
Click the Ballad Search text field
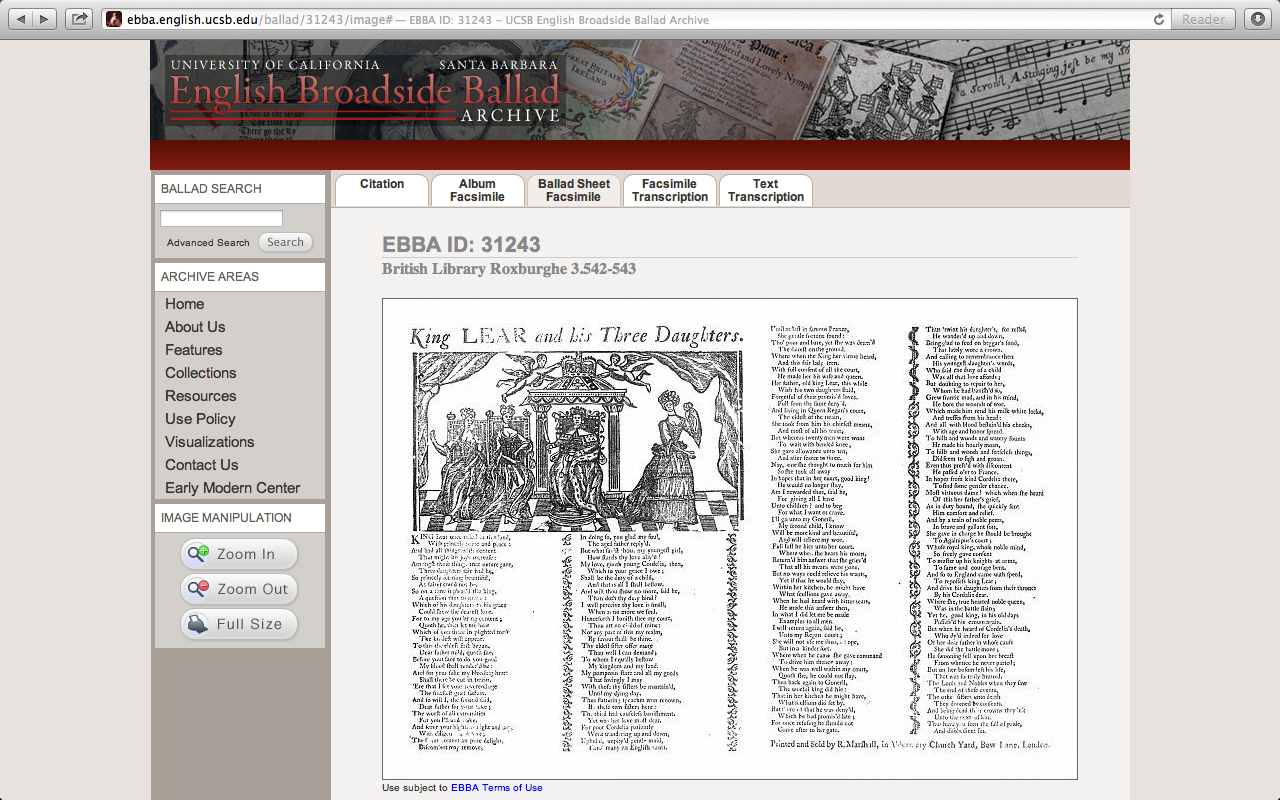221,218
